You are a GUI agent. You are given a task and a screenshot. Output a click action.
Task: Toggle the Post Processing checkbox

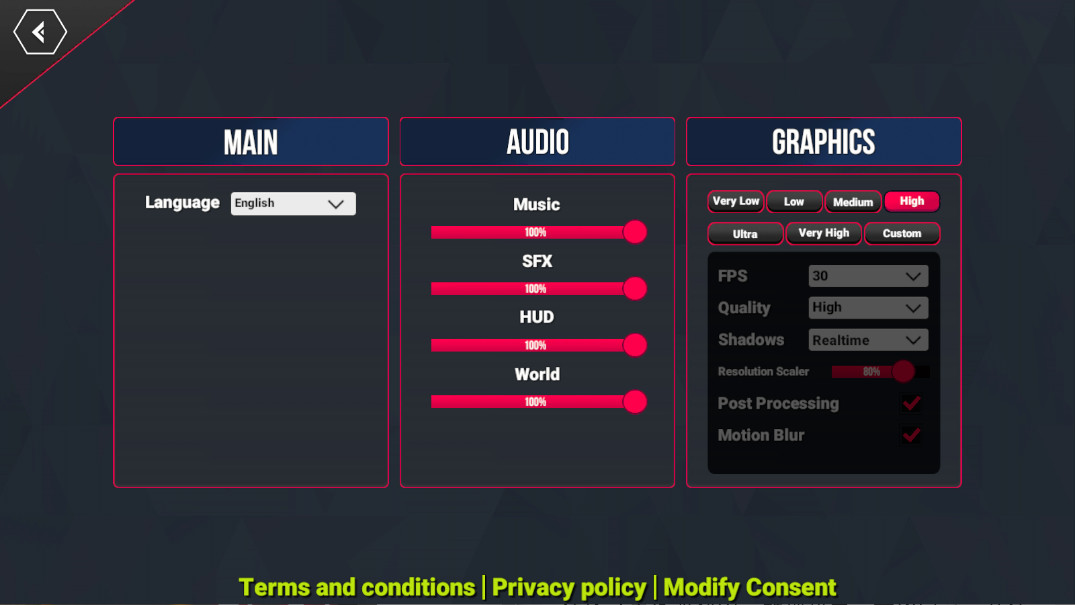[911, 403]
